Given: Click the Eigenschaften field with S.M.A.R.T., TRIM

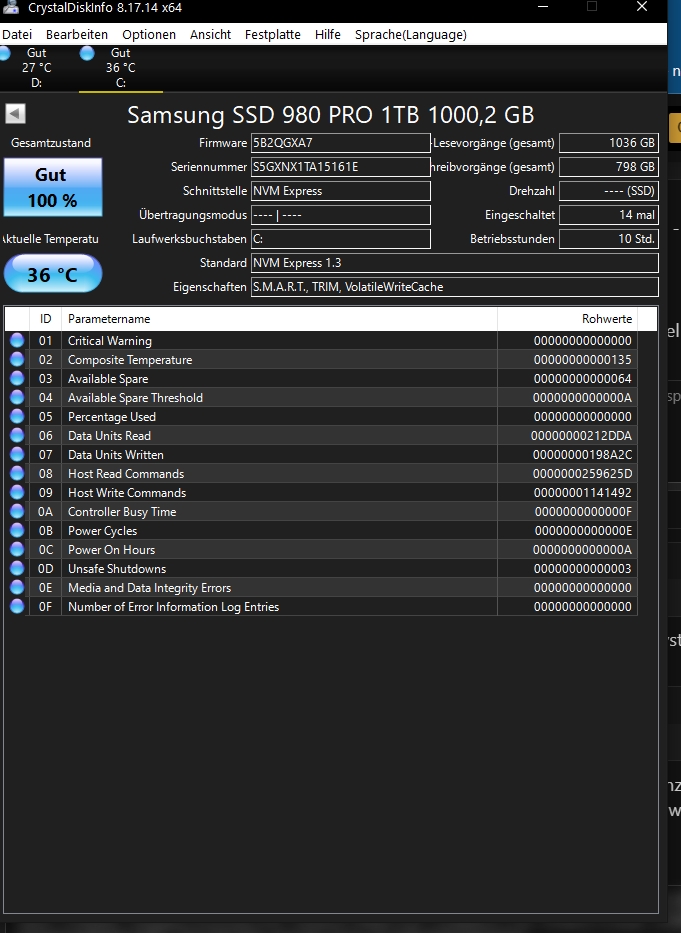Looking at the screenshot, I should pyautogui.click(x=454, y=287).
